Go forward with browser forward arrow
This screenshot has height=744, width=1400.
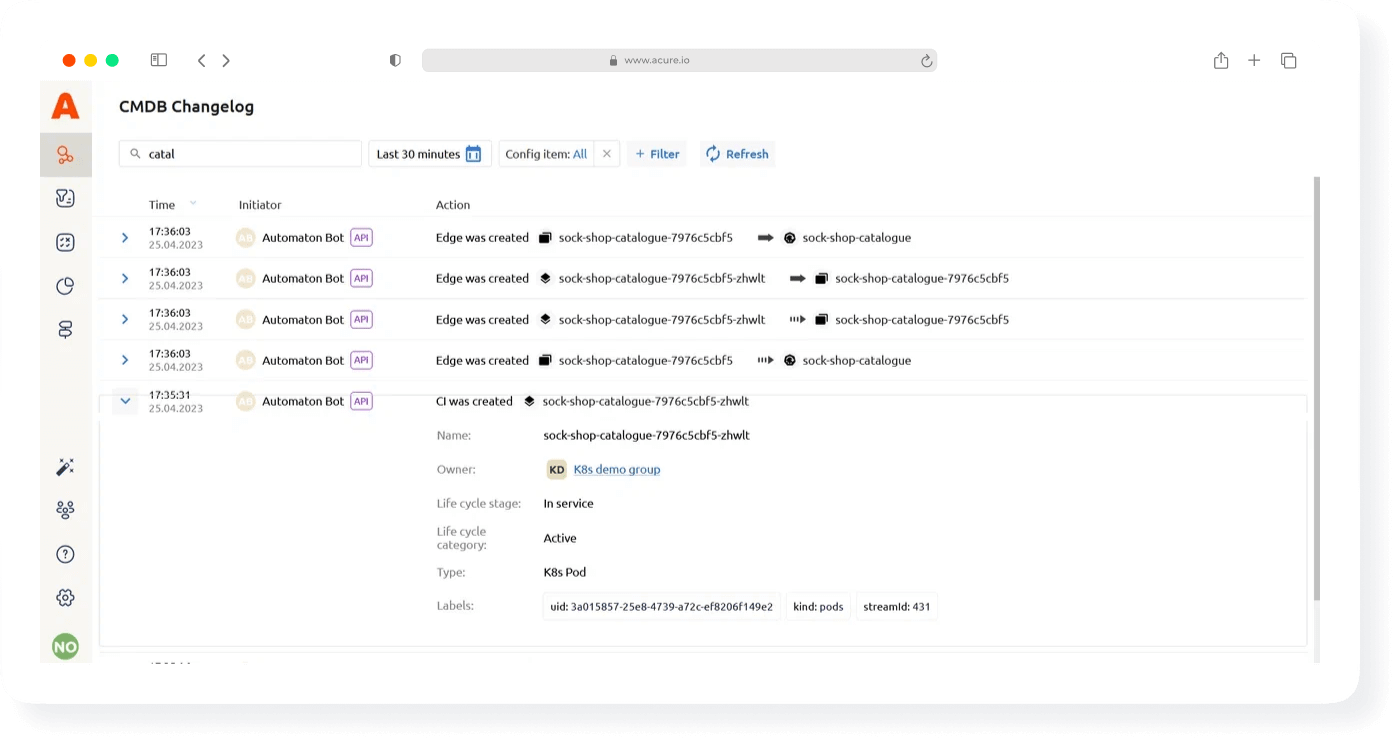[226, 60]
